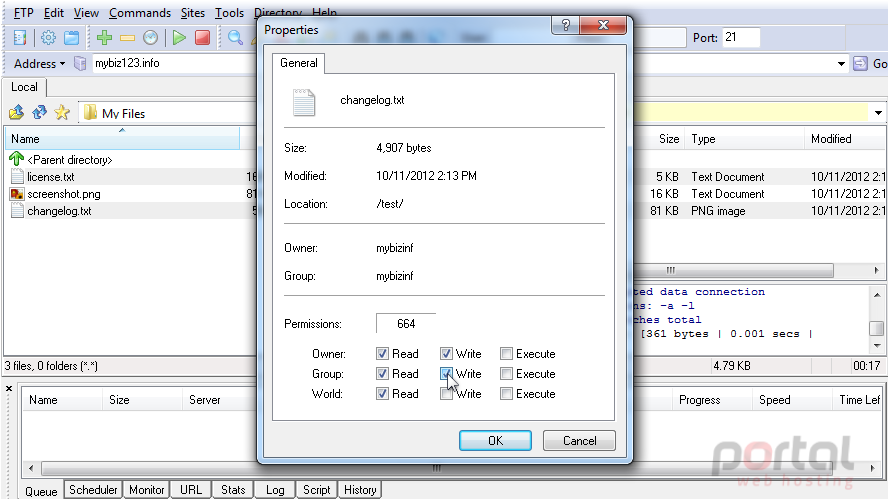The width and height of the screenshot is (889, 500).
Task: Click the refresh arrows icon in Local pane
Action: pos(39,113)
